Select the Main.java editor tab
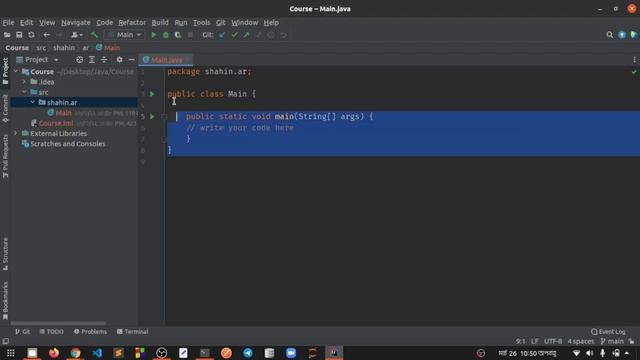This screenshot has width=640, height=360. tap(166, 60)
